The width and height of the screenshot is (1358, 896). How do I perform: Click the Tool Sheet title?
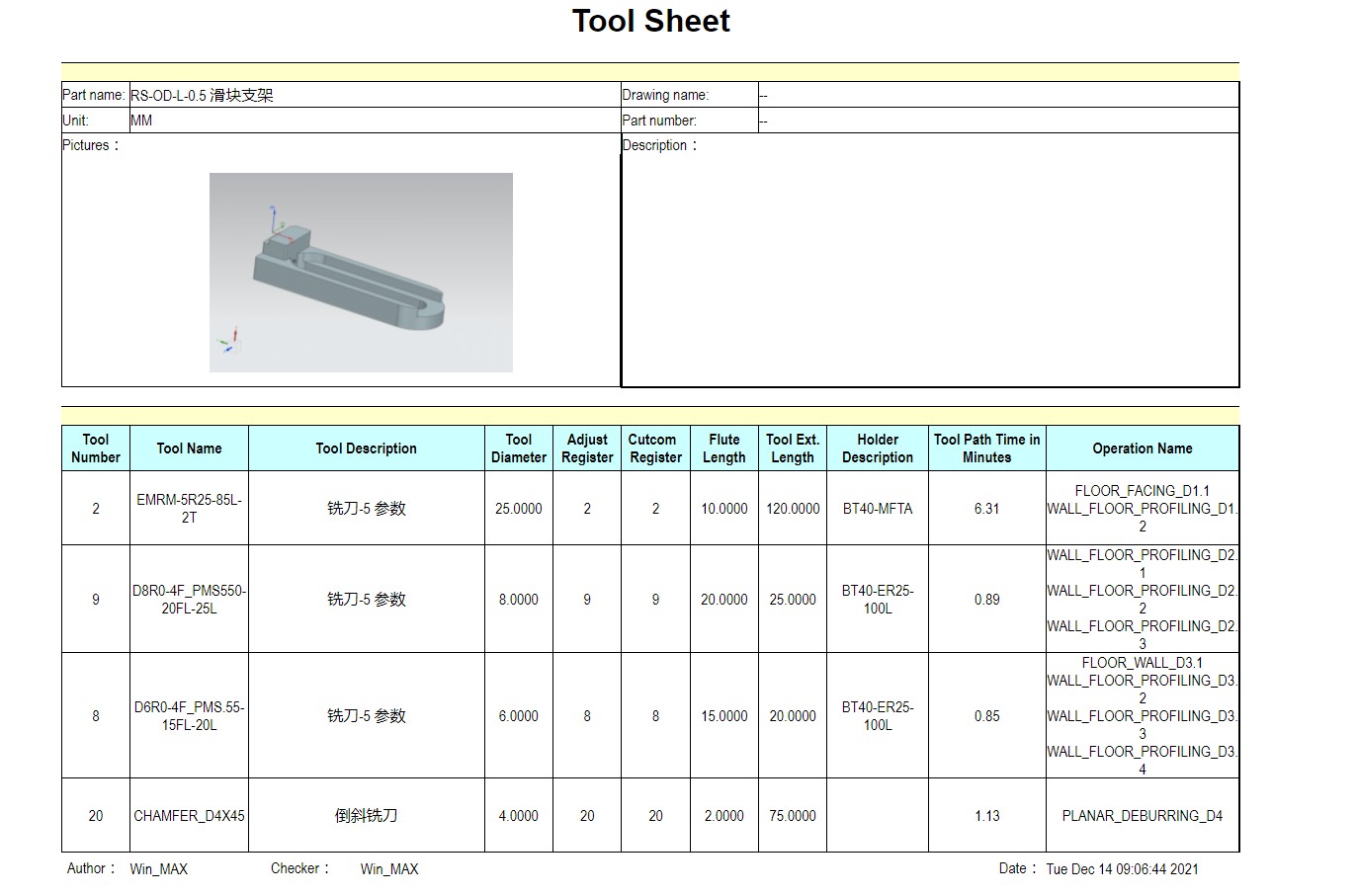tap(650, 21)
